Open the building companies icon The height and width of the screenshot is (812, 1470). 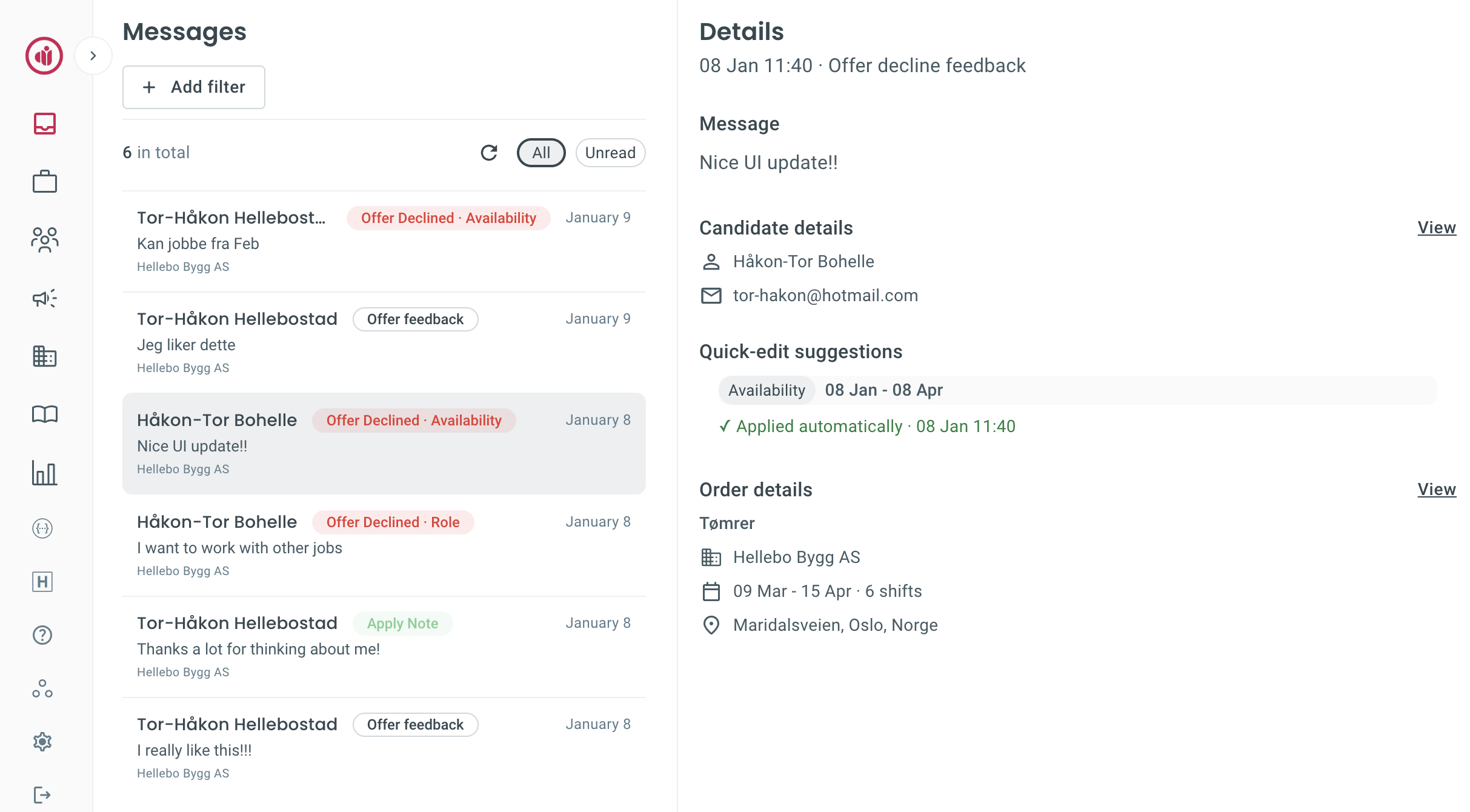pos(44,356)
